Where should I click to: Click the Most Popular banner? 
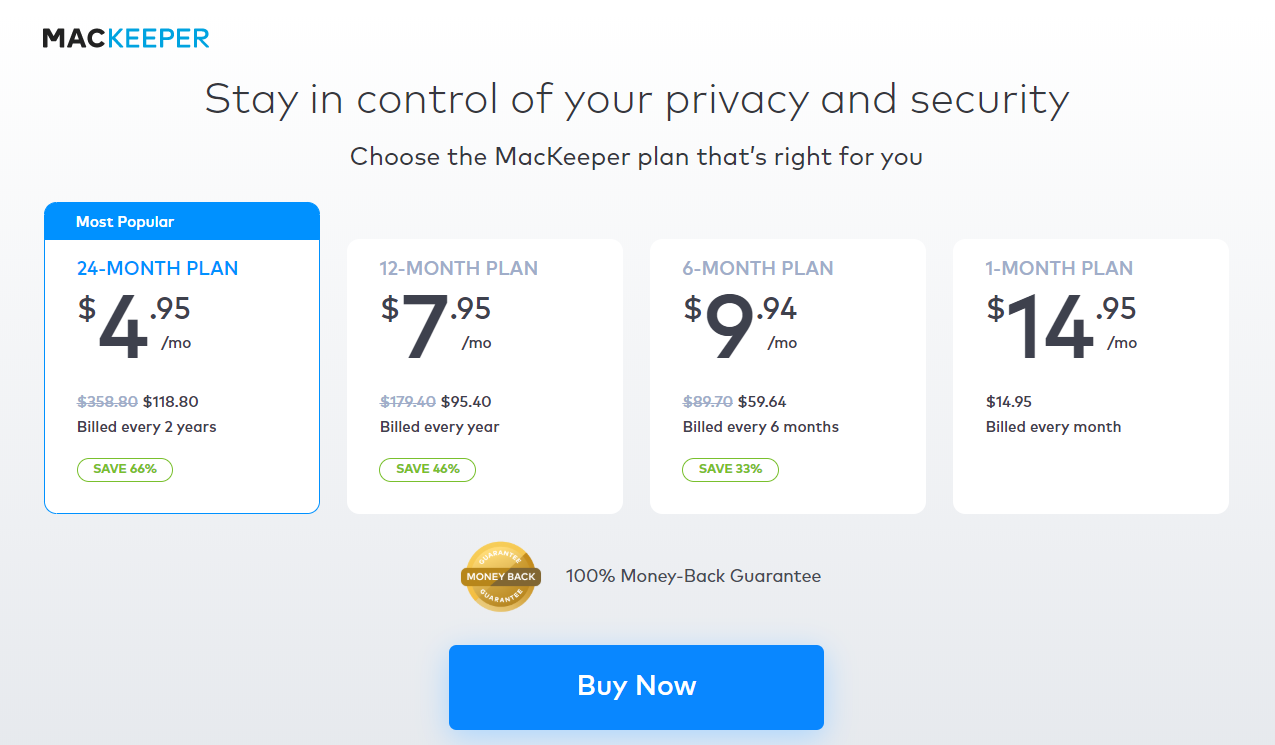click(x=182, y=222)
